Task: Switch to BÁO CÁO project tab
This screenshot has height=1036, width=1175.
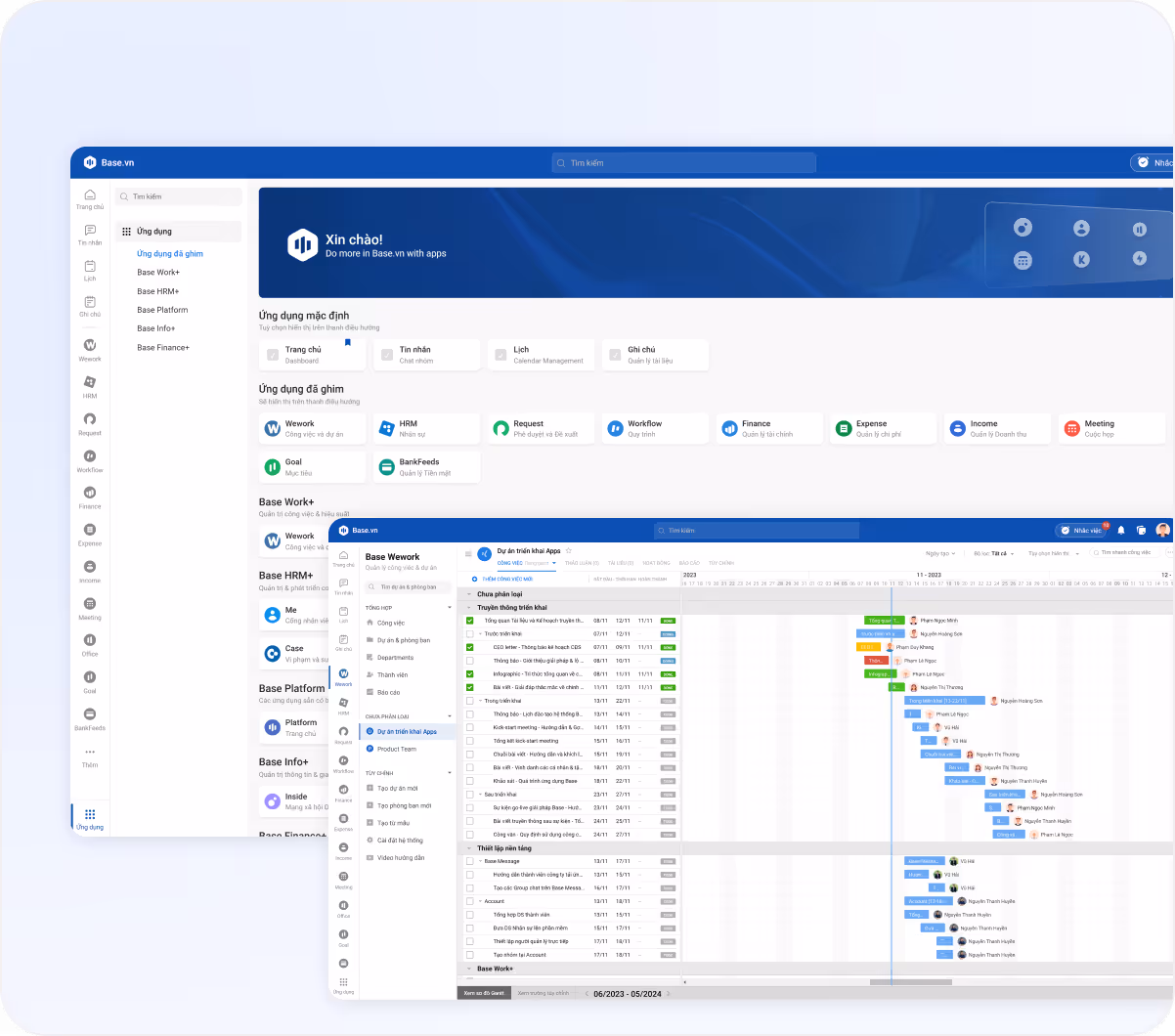Action: [689, 563]
